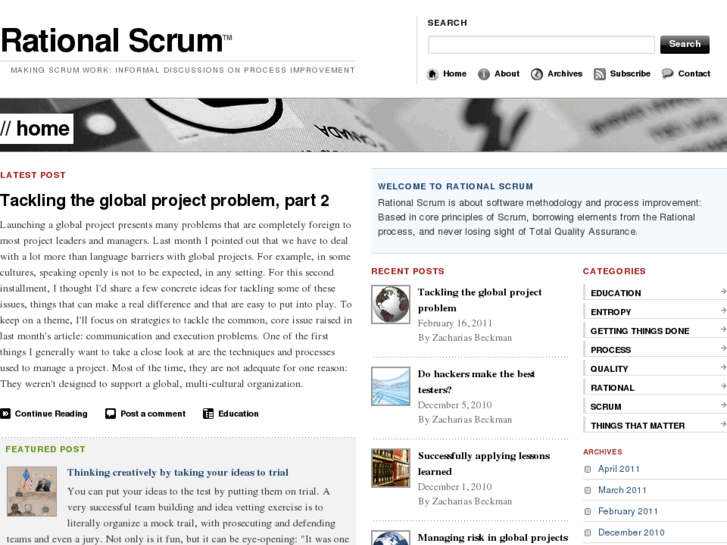727x545 pixels.
Task: Open the Education category arrow
Action: point(723,291)
